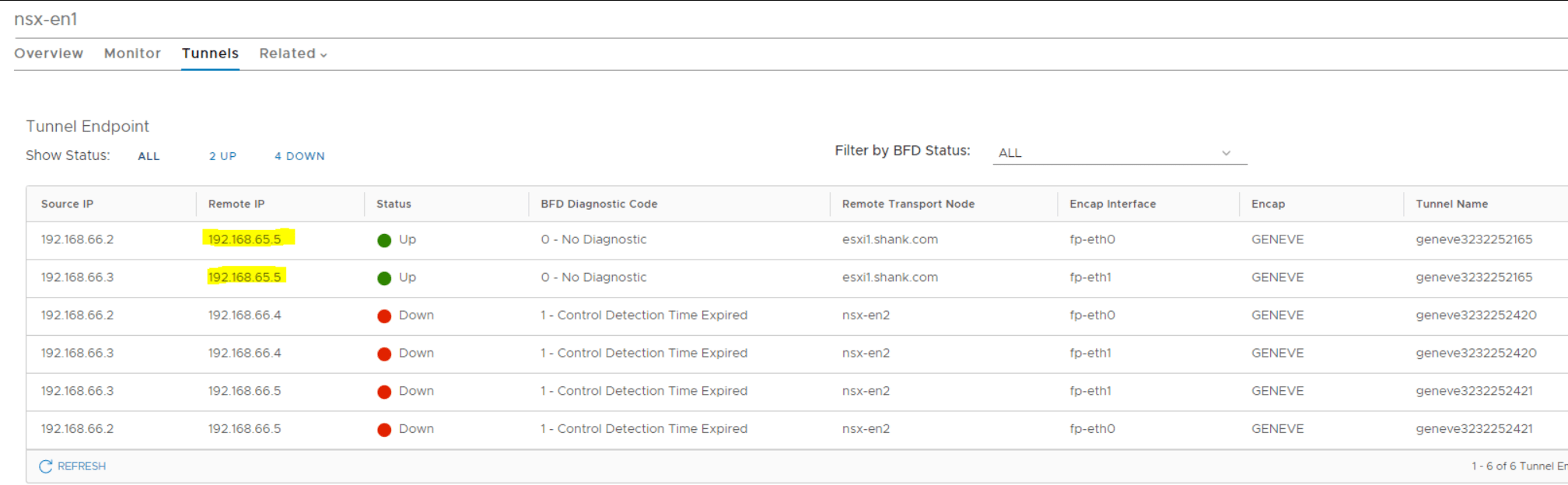Expand the Related tab menu

[x=293, y=54]
